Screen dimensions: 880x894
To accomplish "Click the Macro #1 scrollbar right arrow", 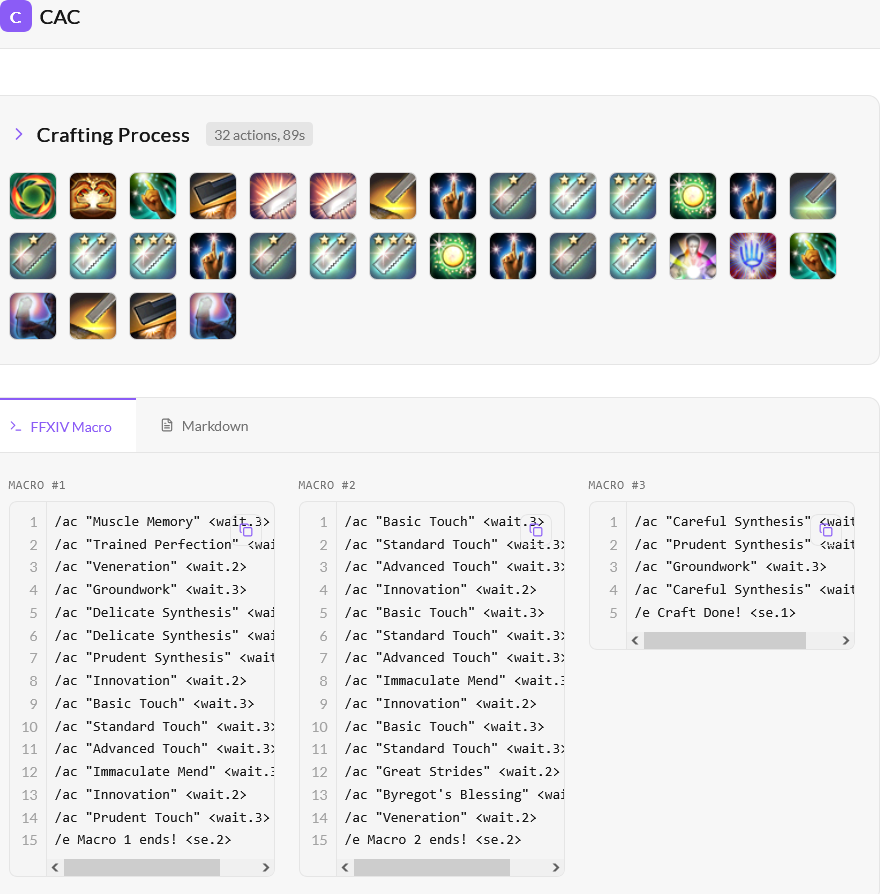I will pos(266,867).
